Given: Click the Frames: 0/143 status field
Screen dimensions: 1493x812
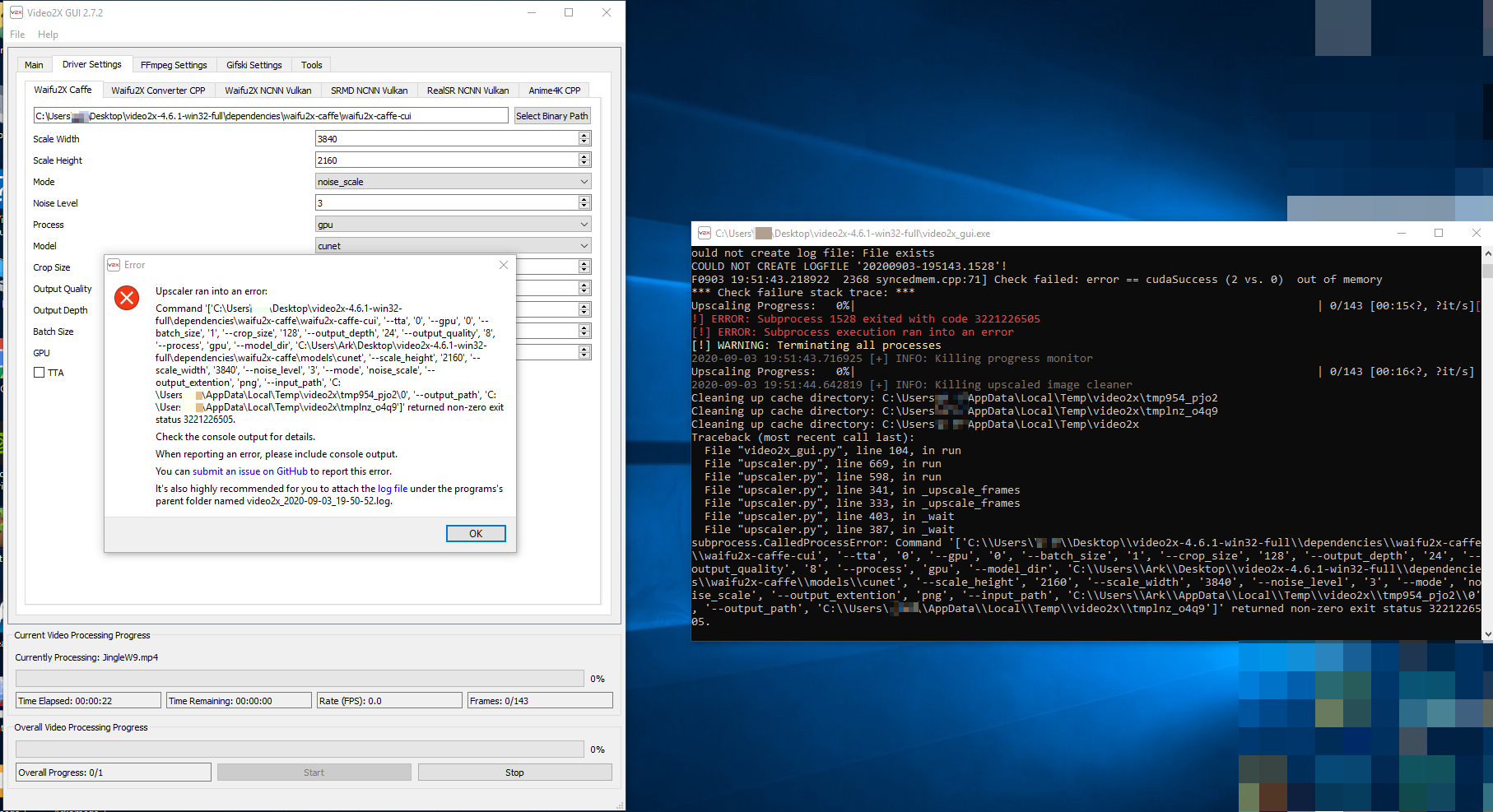Looking at the screenshot, I should tap(540, 701).
